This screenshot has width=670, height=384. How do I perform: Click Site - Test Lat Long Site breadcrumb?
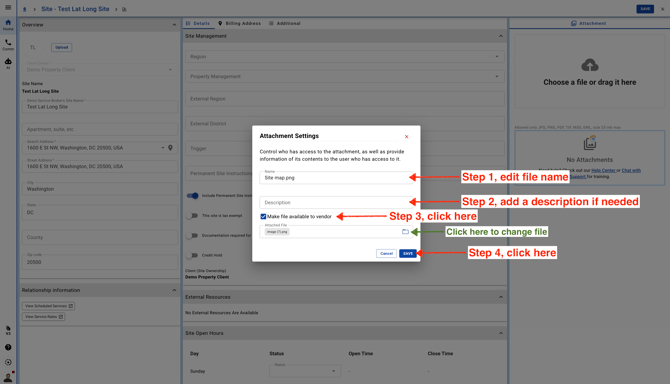tap(75, 9)
